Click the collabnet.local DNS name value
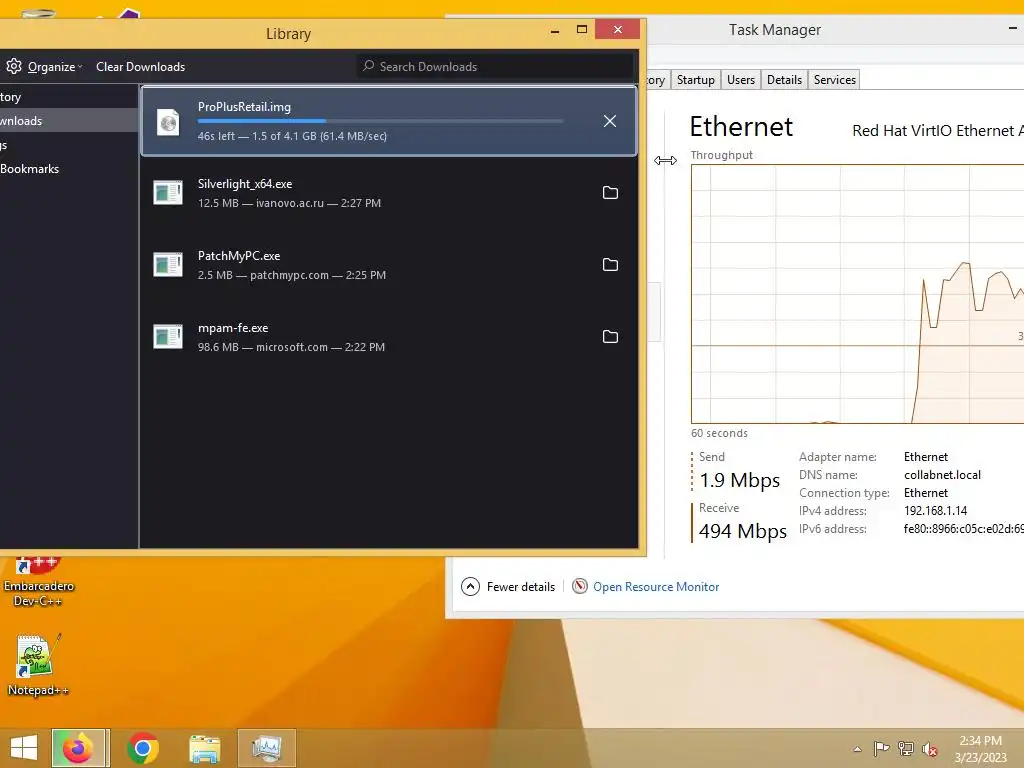This screenshot has height=768, width=1024. click(942, 475)
